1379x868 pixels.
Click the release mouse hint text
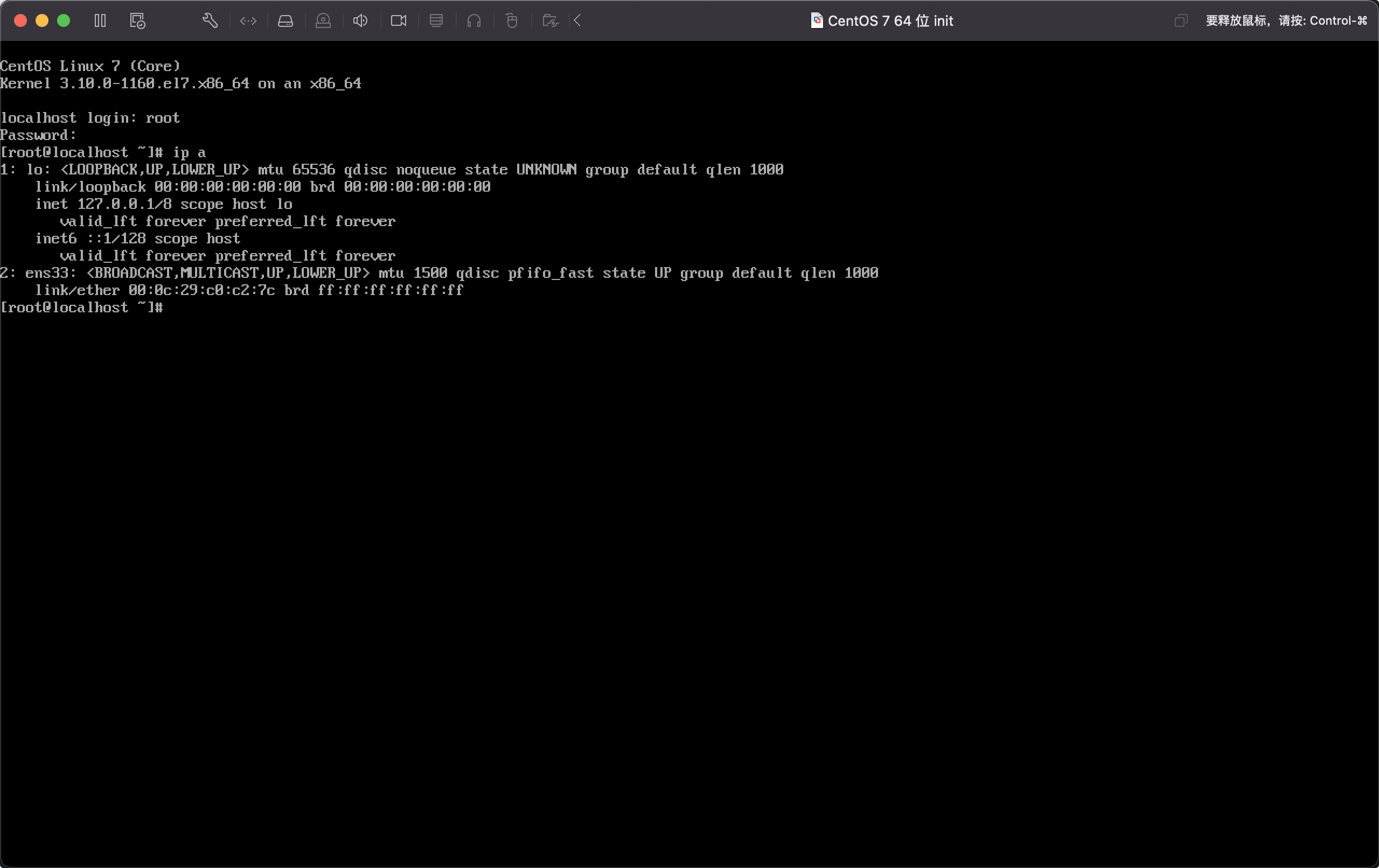(x=1286, y=20)
